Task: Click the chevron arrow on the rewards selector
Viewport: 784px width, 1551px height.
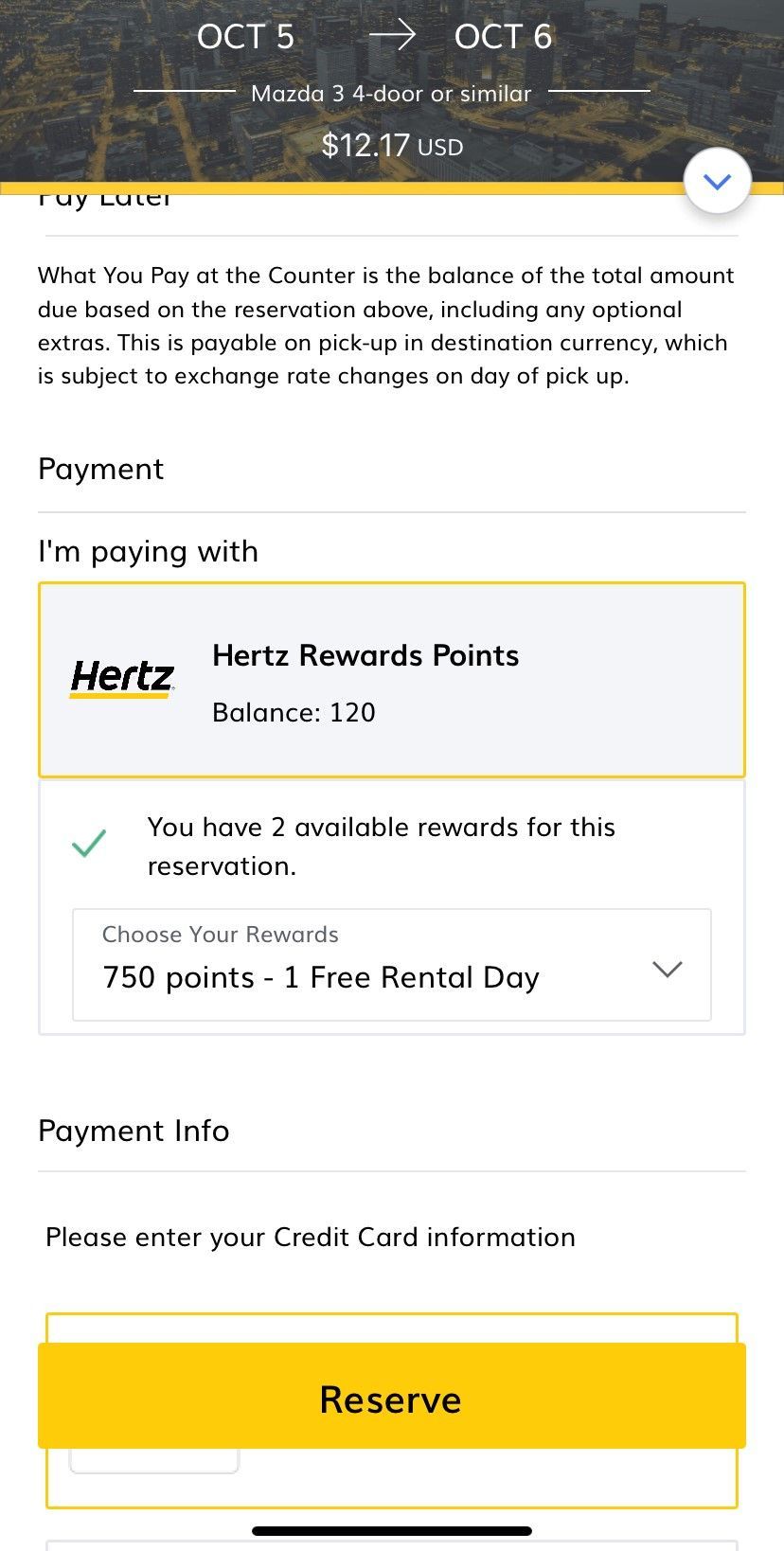Action: click(668, 969)
